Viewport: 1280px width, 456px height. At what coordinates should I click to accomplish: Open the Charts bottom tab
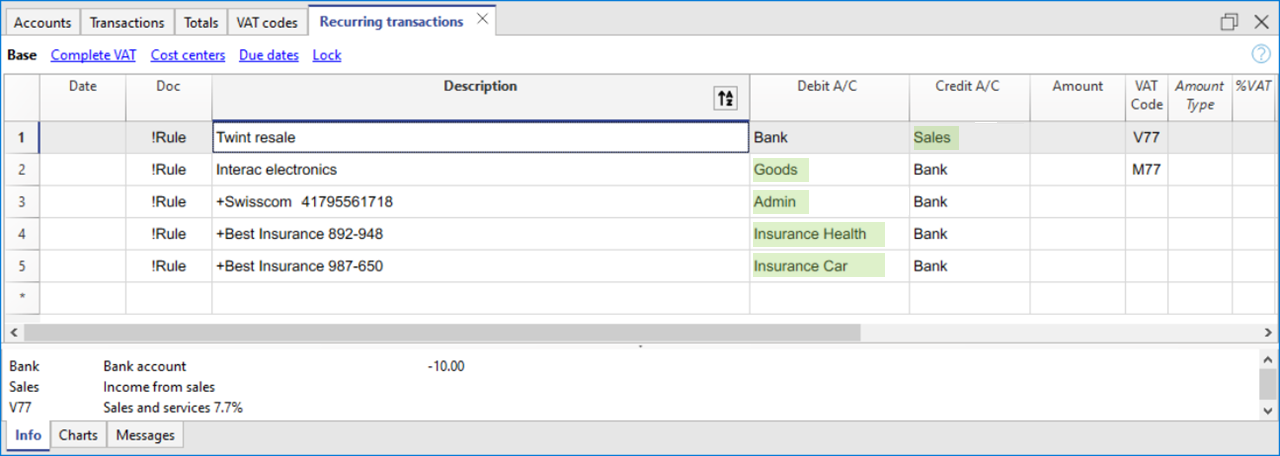click(78, 435)
